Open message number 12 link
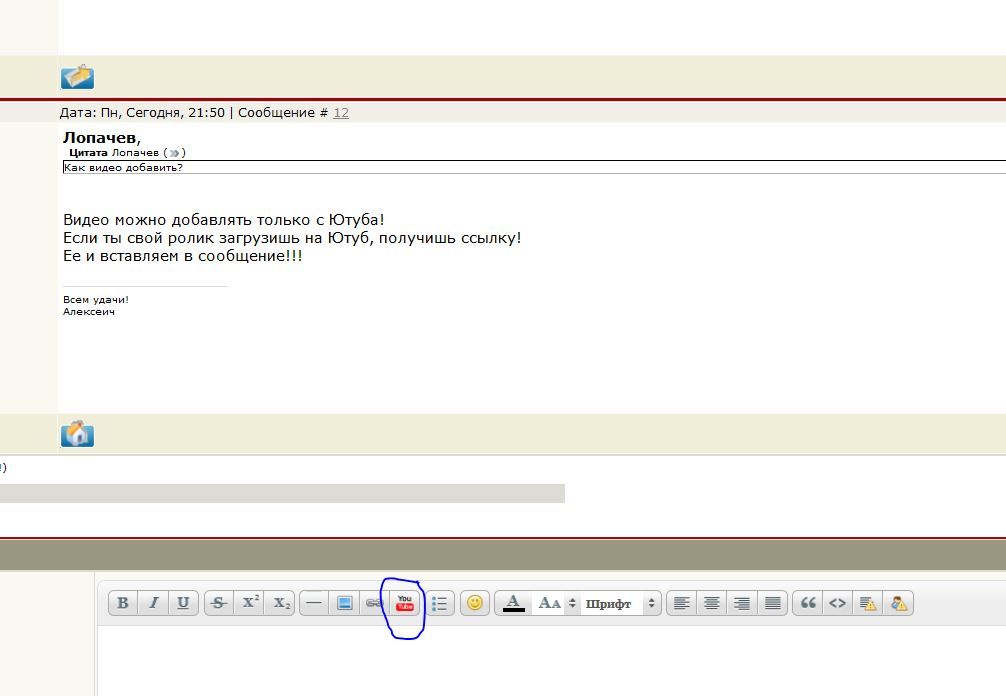 (341, 113)
